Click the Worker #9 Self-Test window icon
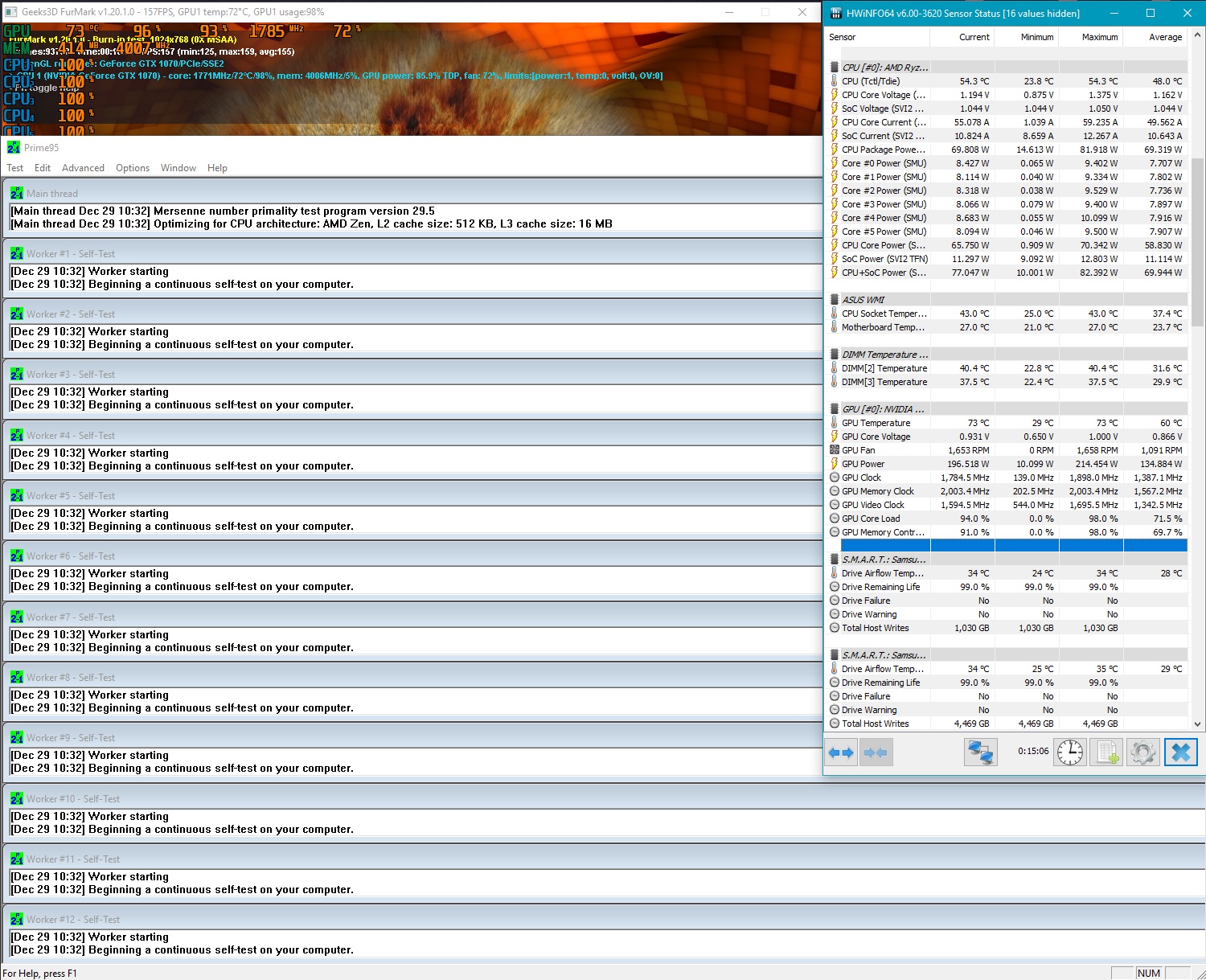Viewport: 1206px width, 980px height. [17, 737]
